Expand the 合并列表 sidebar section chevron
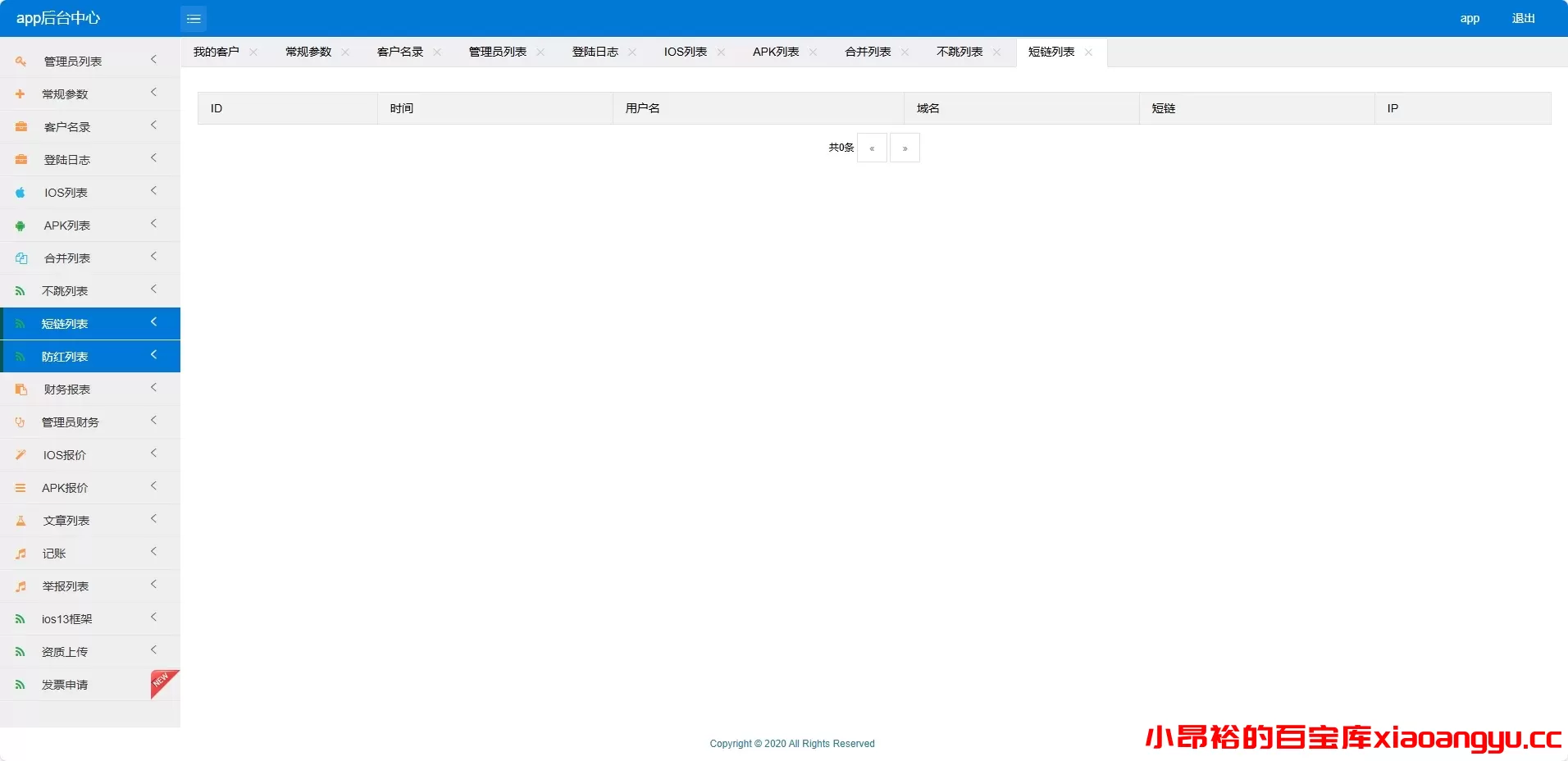The width and height of the screenshot is (1568, 761). click(153, 257)
